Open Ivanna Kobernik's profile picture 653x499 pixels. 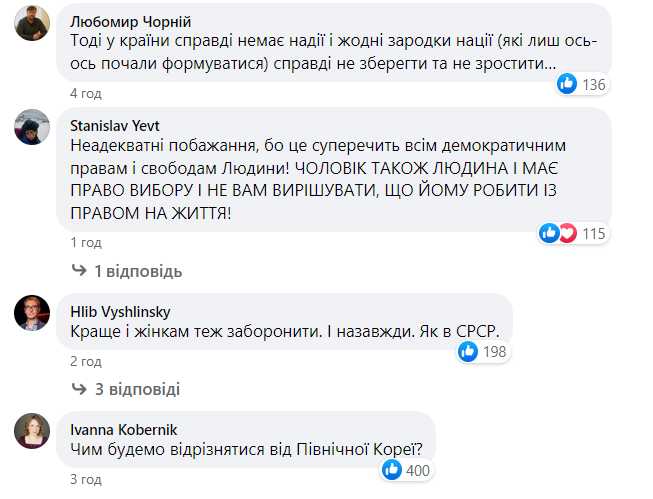(x=32, y=431)
